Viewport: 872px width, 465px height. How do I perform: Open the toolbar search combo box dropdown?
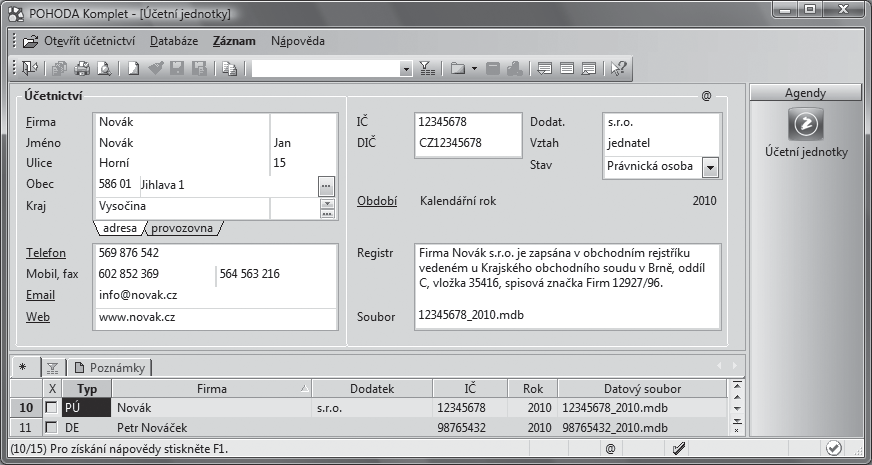click(x=406, y=69)
